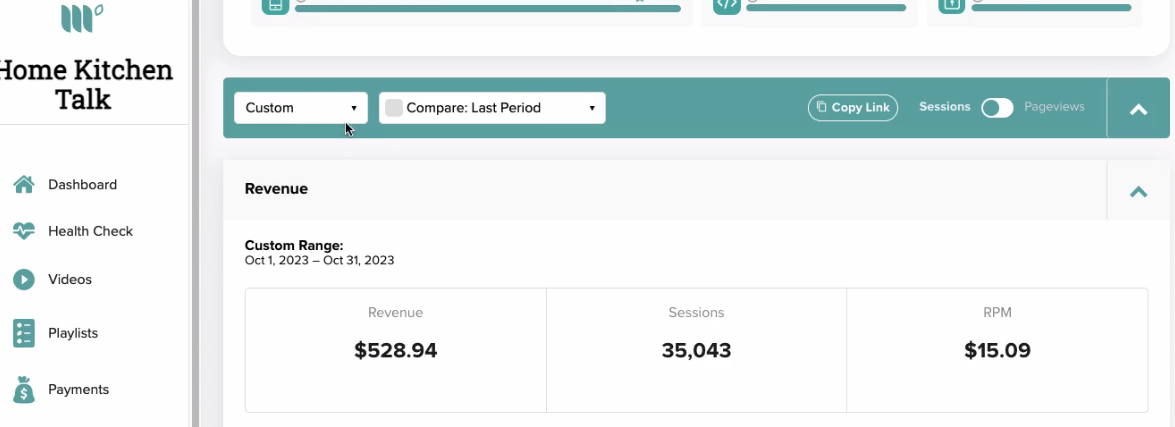Click the Copy Link button
This screenshot has height=427, width=1175.
853,108
